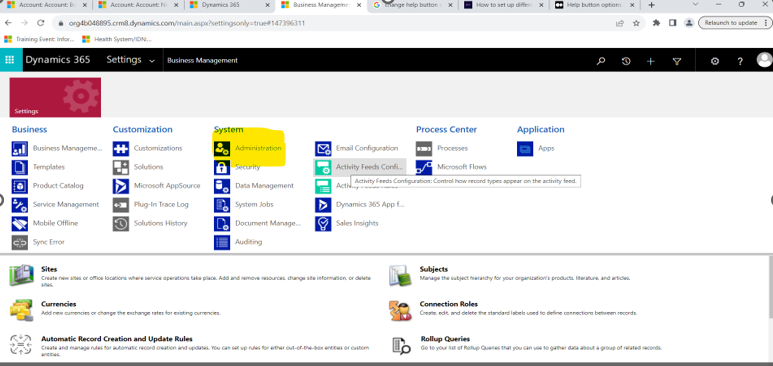This screenshot has height=366, width=773.
Task: Click the vertical scrollbar on the right
Action: click(x=770, y=287)
